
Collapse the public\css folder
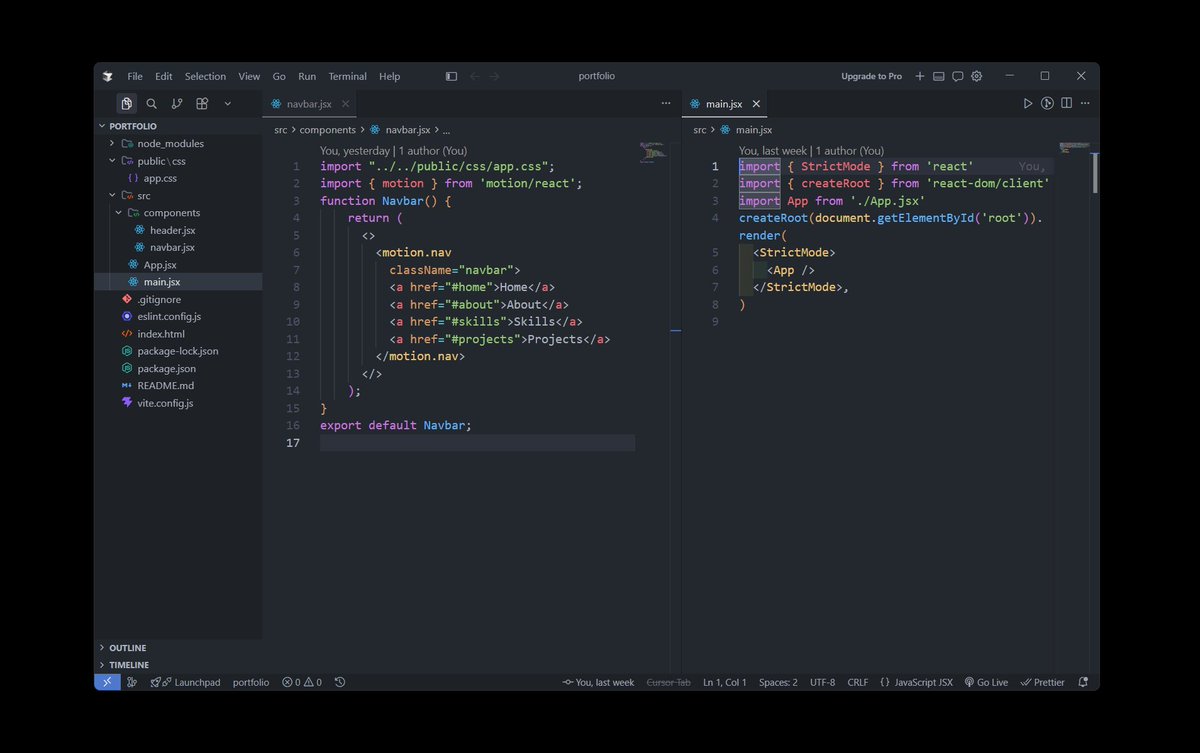click(178, 161)
